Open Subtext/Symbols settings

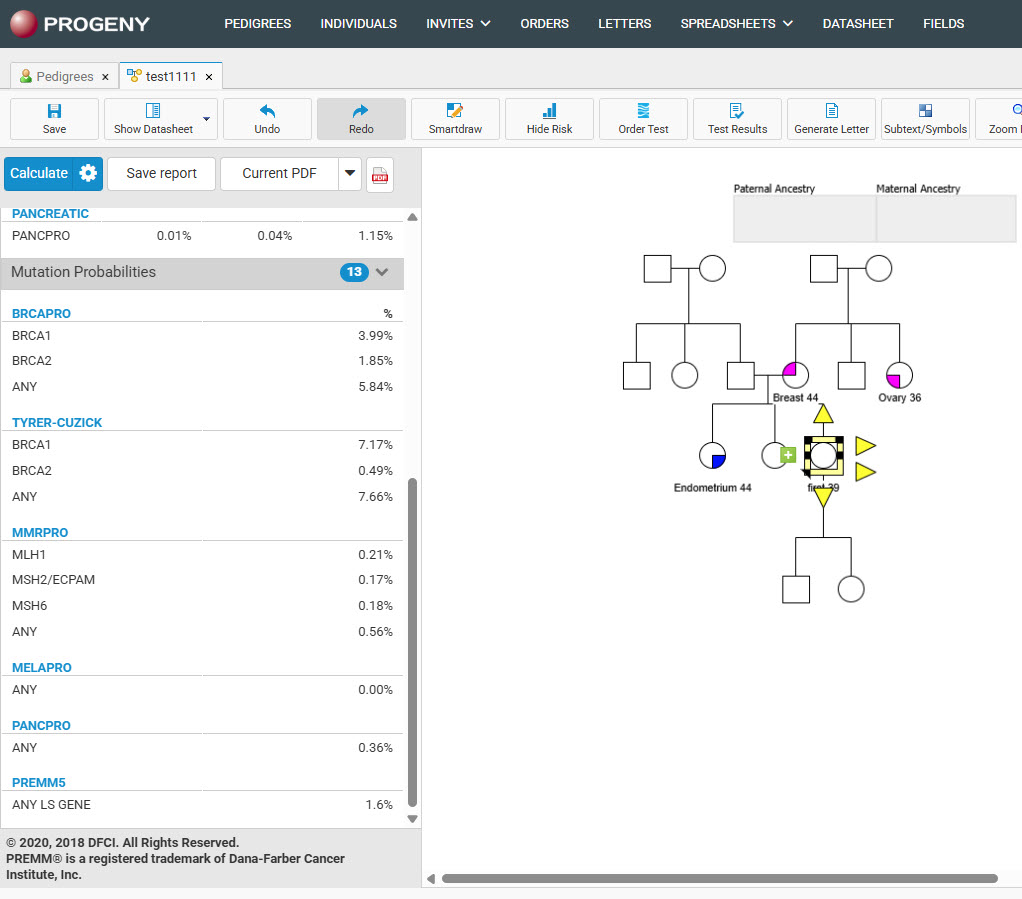(925, 112)
